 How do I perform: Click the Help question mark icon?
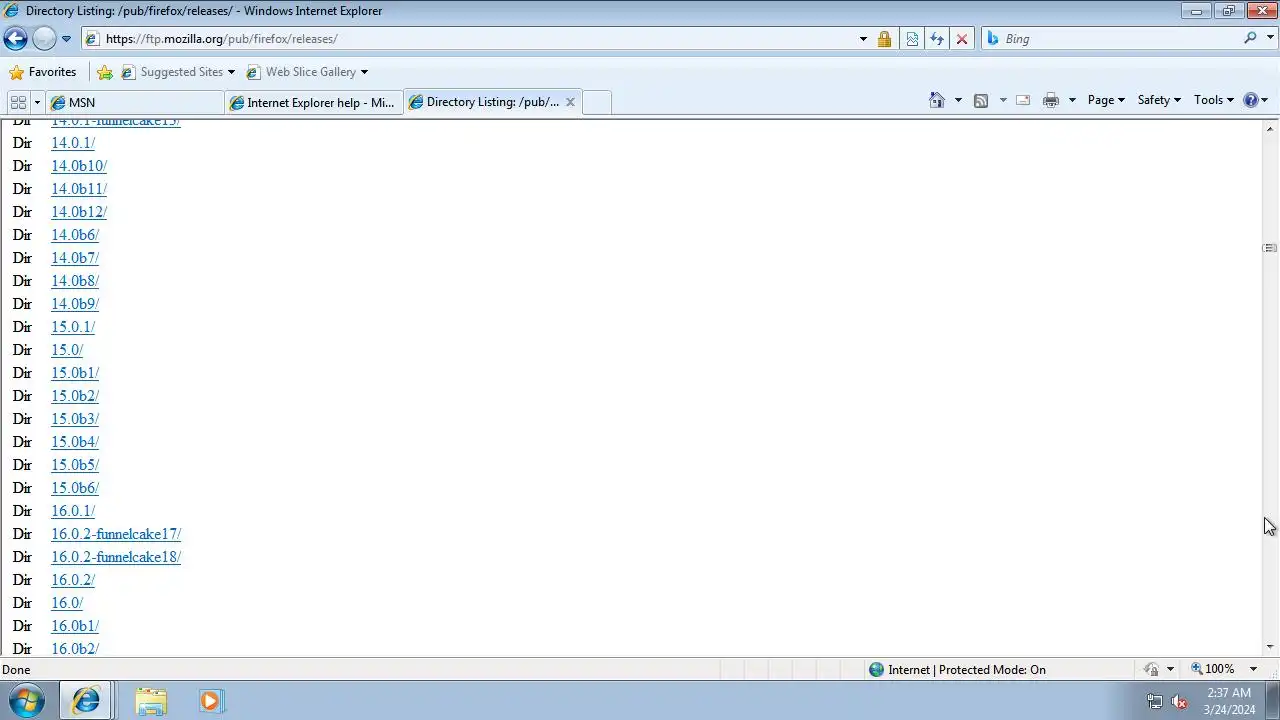click(1250, 100)
